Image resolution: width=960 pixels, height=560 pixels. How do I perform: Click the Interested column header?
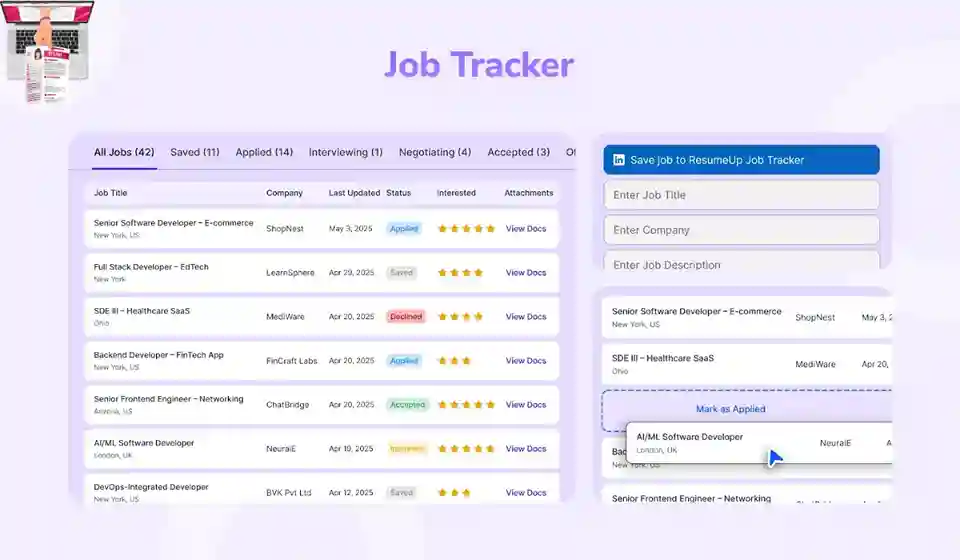pyautogui.click(x=456, y=193)
